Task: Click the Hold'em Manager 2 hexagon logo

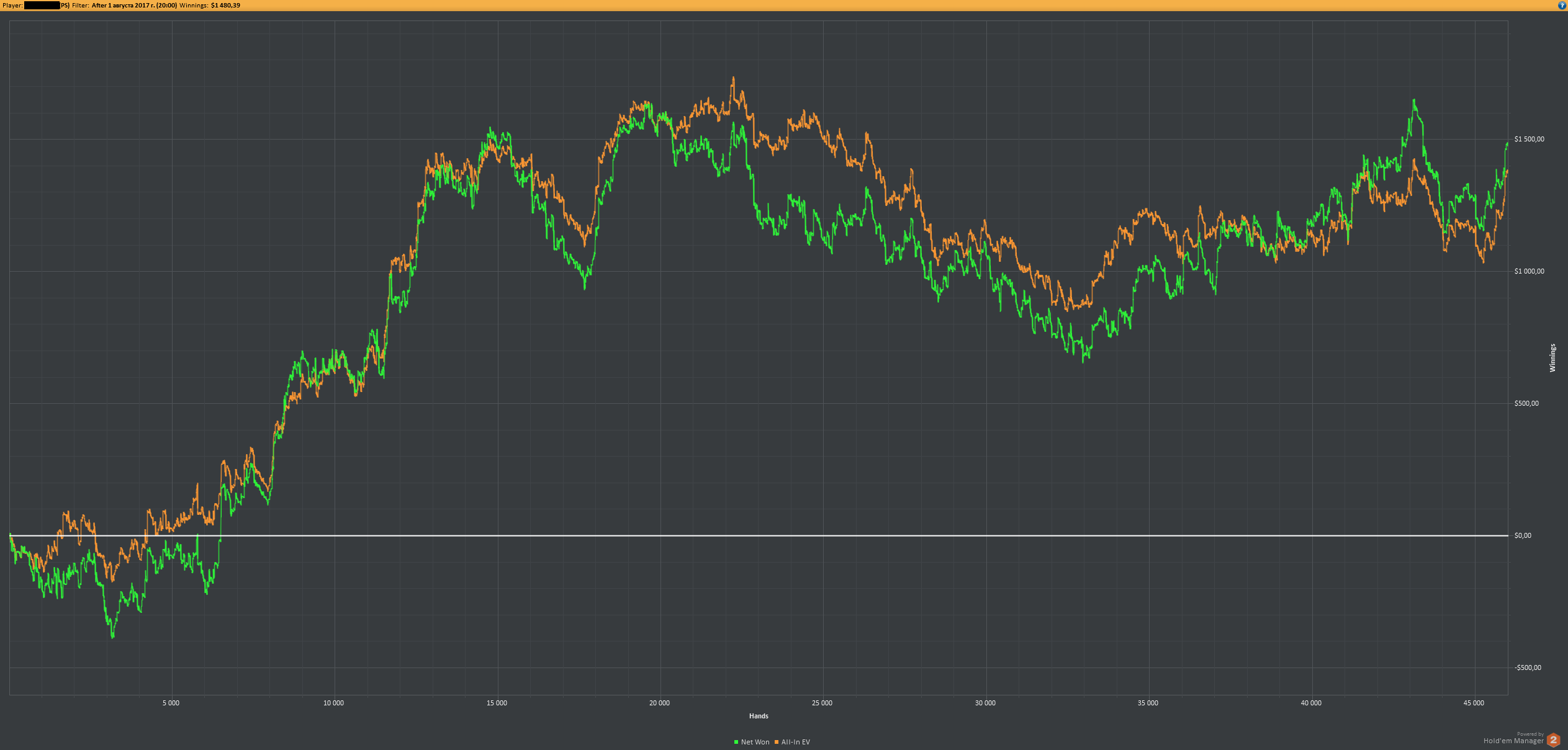Action: tap(1554, 740)
